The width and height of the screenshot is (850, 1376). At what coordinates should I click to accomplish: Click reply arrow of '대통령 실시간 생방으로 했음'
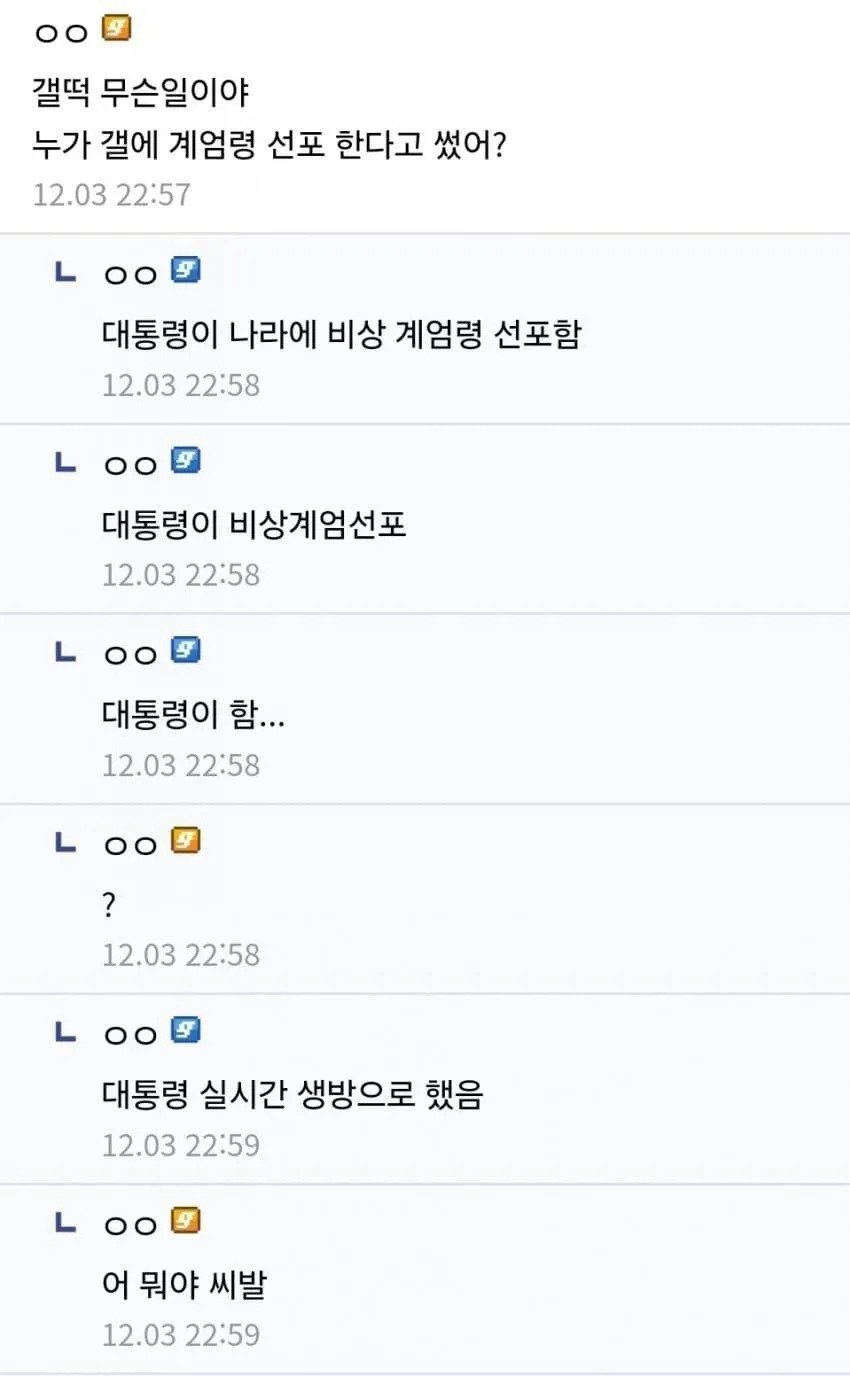coord(65,1032)
